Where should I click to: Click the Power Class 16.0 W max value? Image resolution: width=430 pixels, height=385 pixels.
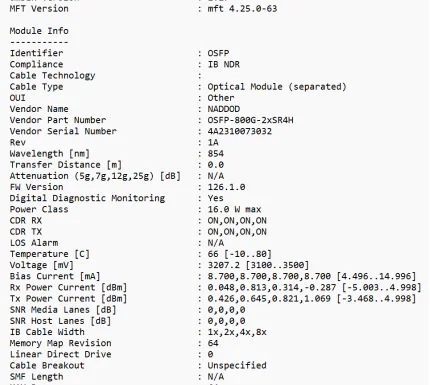(x=234, y=209)
